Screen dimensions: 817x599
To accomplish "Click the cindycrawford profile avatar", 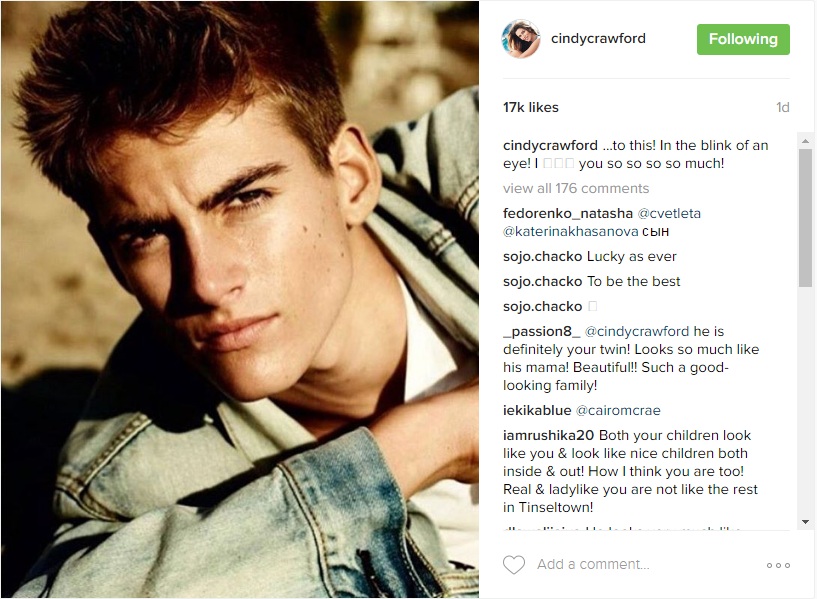I will point(521,39).
